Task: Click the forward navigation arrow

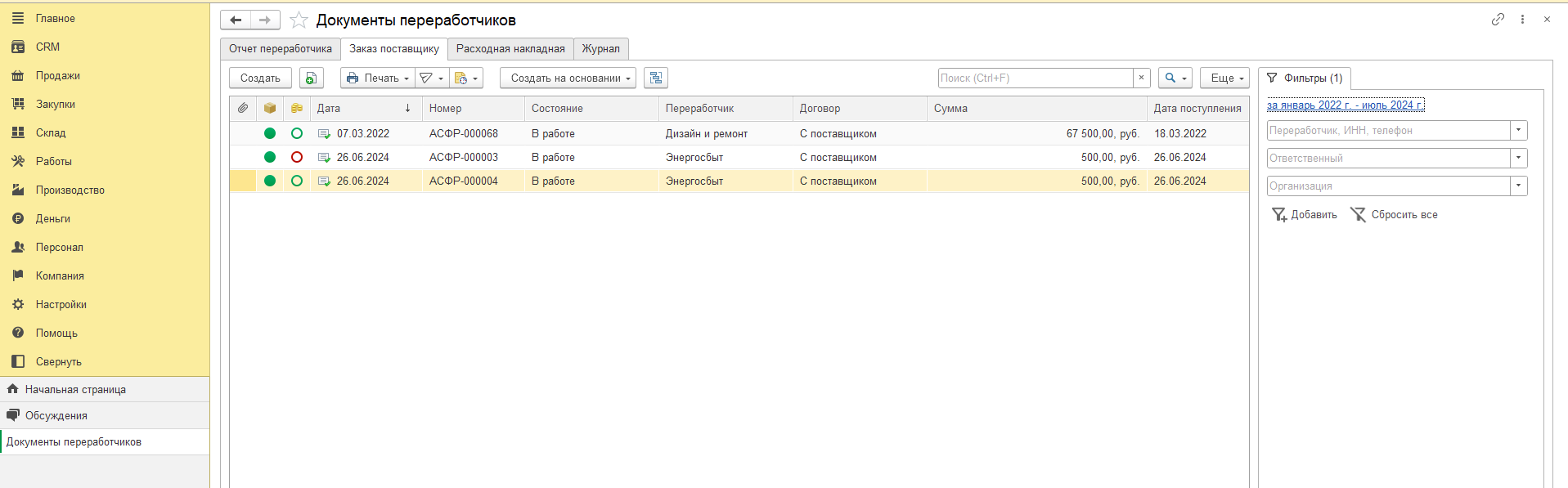Action: (x=265, y=20)
